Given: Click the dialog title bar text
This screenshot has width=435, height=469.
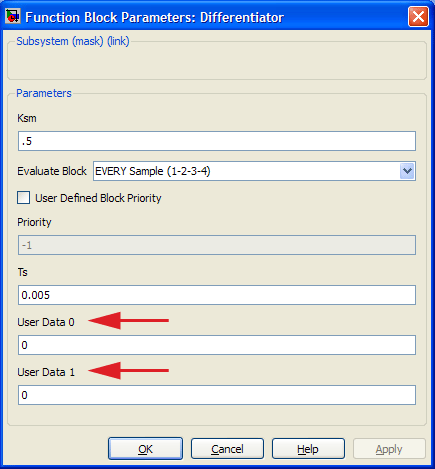Looking at the screenshot, I should [154, 17].
